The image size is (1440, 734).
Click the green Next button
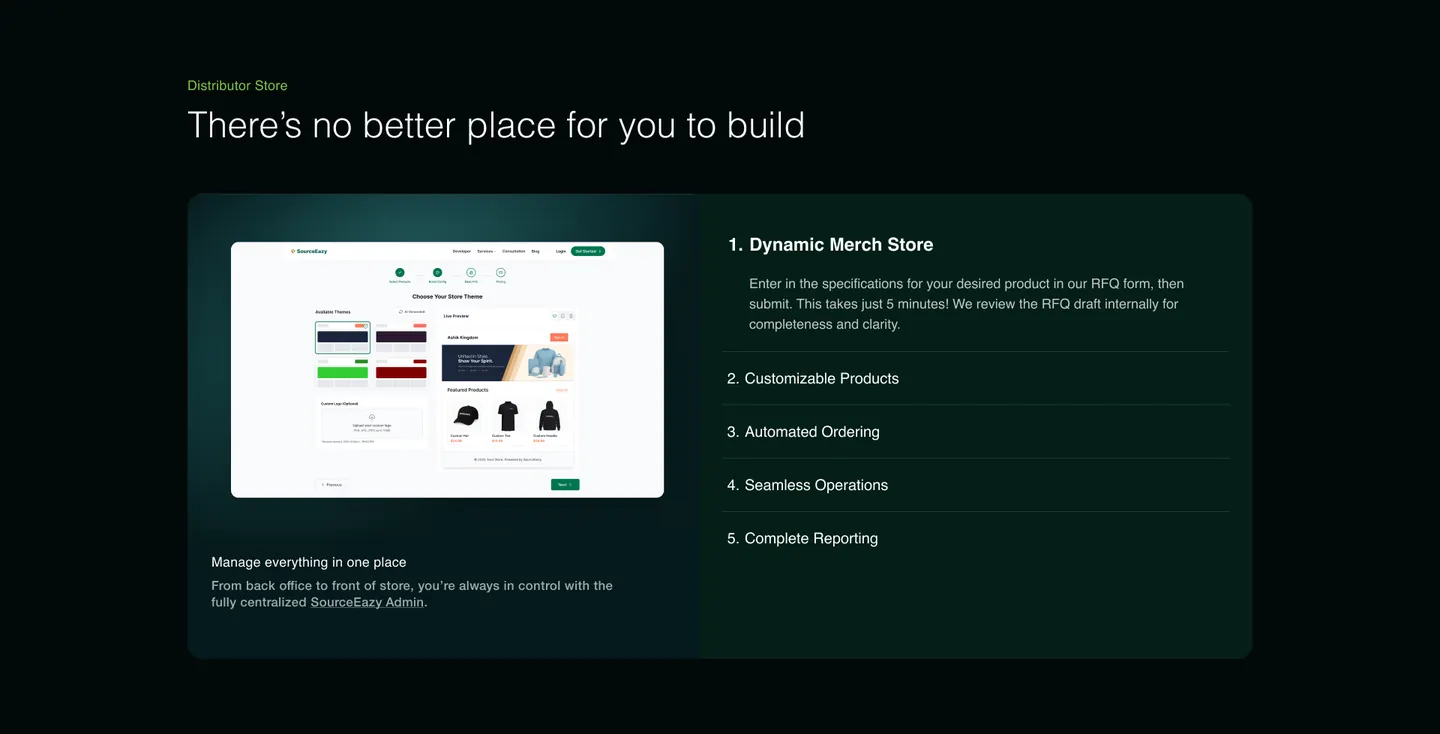565,485
